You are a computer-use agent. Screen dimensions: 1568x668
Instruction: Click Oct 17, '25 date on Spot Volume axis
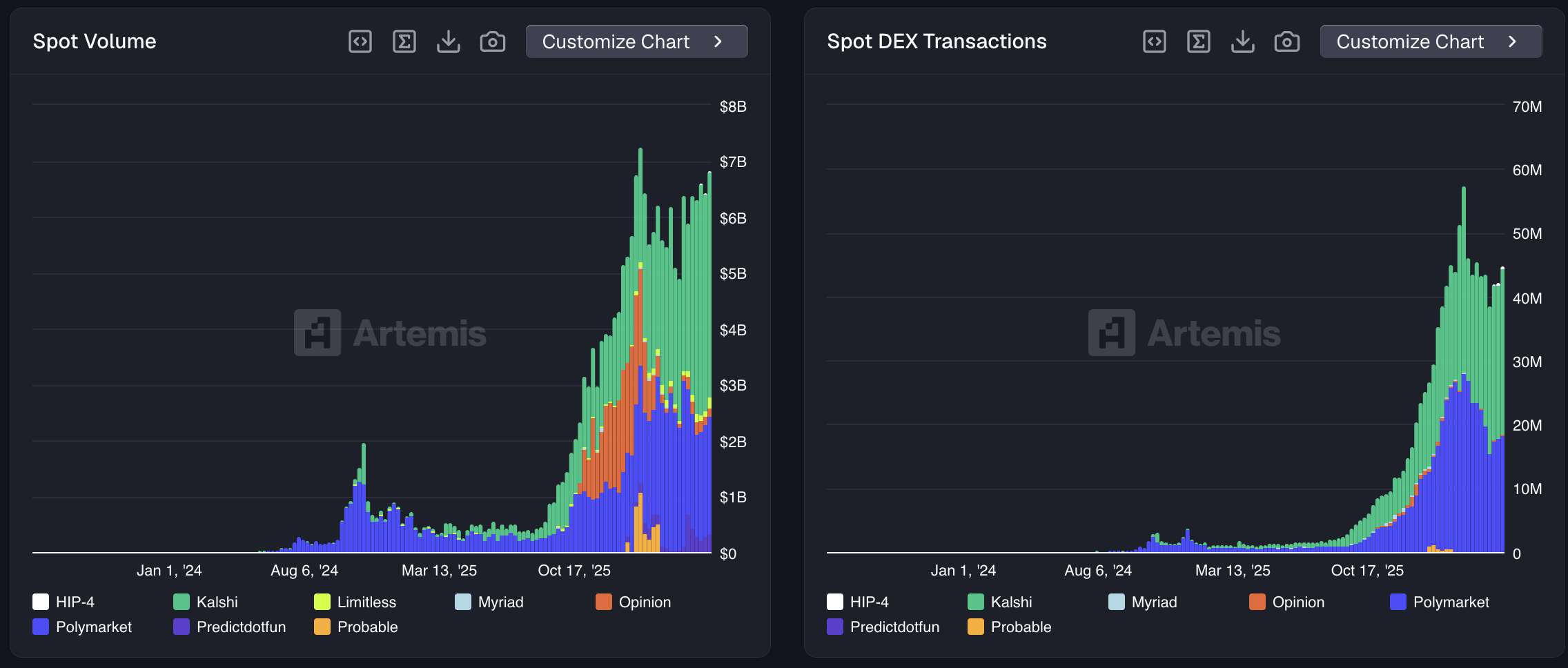(574, 571)
